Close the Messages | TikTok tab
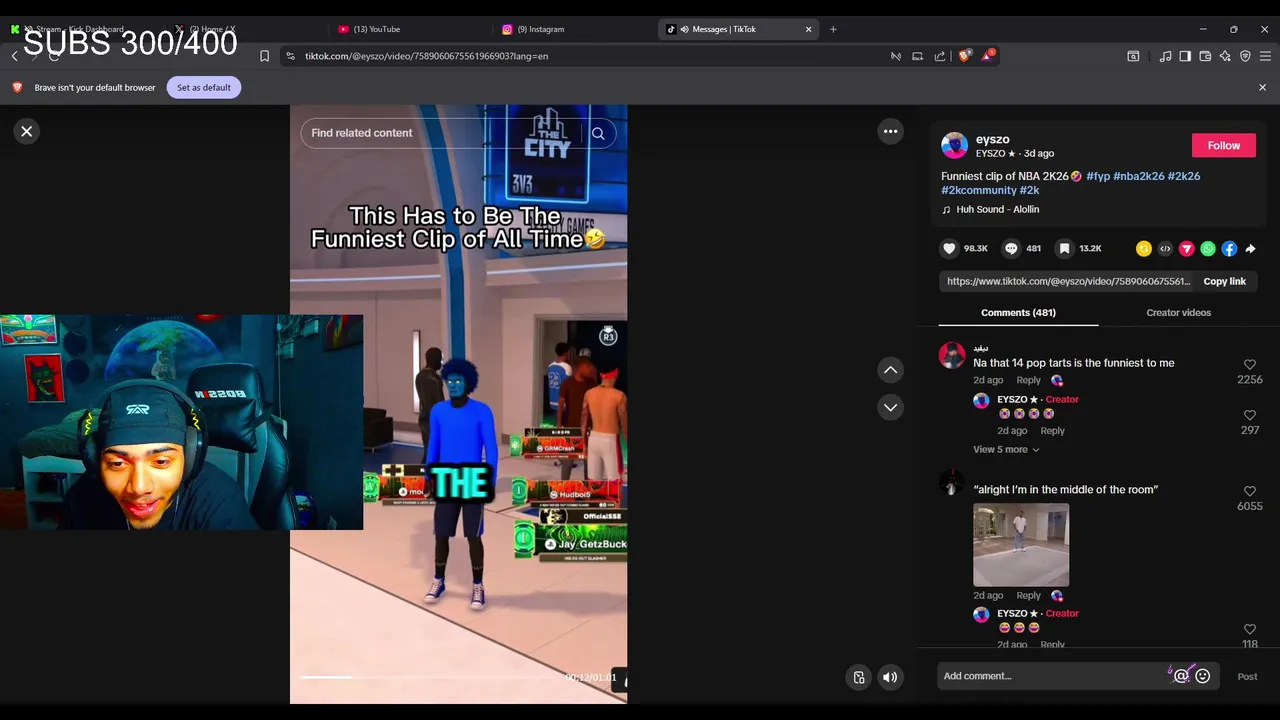Screen dimensions: 1280x720 point(809,29)
